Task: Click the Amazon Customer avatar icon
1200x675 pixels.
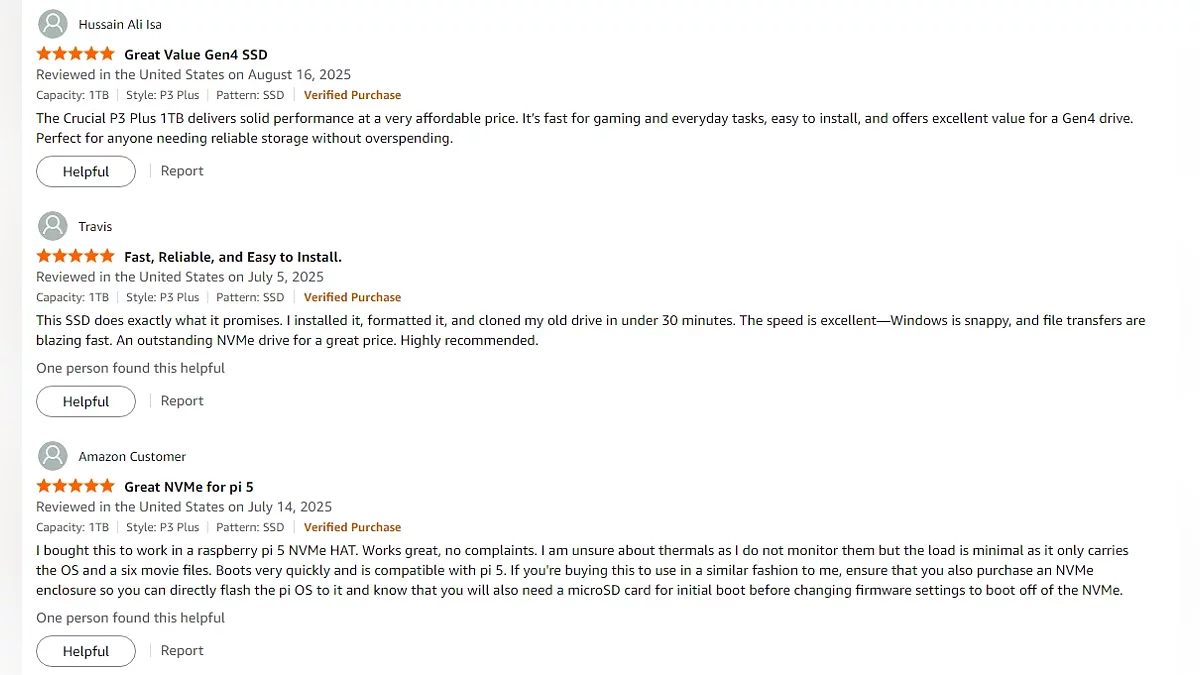Action: click(52, 456)
